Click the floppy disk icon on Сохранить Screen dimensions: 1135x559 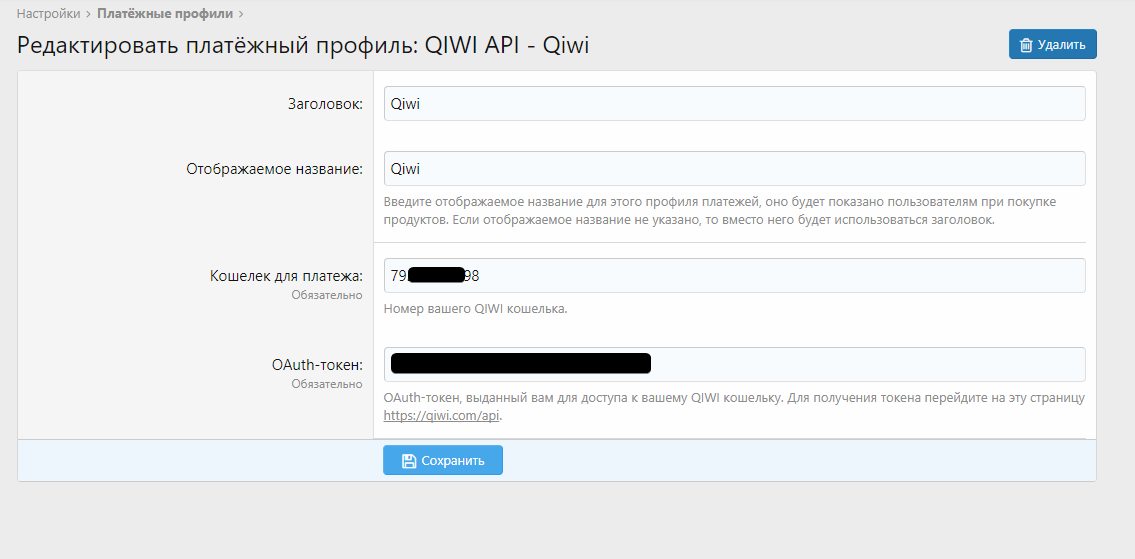(408, 461)
